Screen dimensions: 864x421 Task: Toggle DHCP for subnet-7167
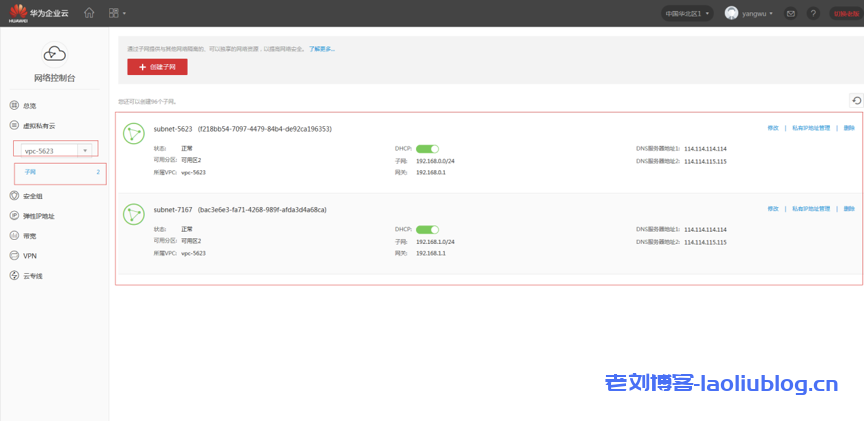427,229
